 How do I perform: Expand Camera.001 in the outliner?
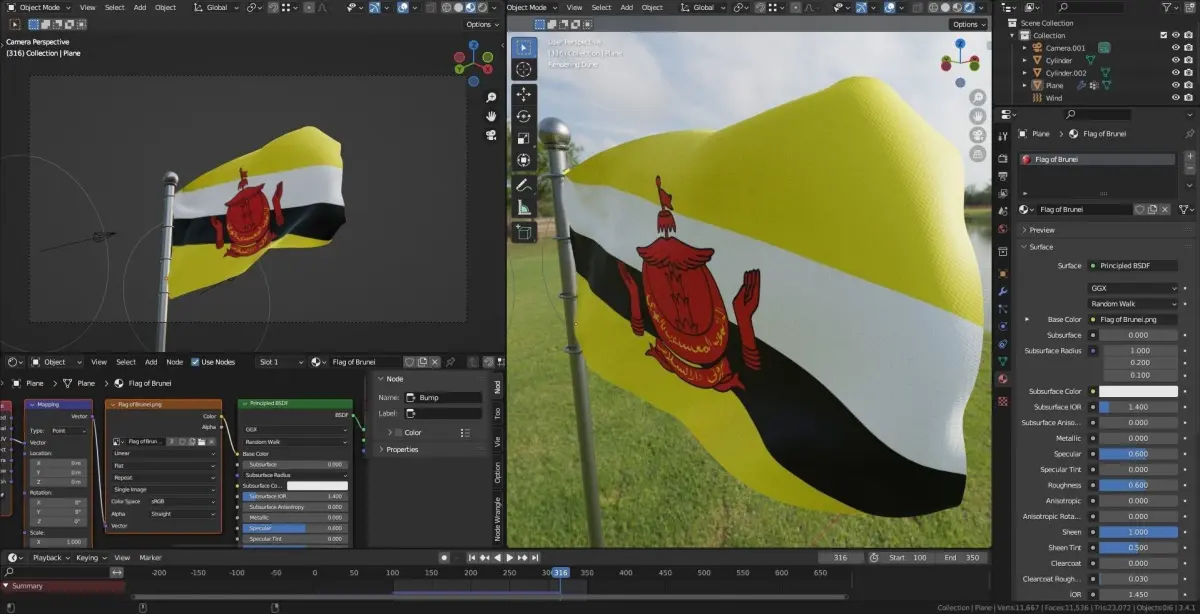click(x=1025, y=48)
